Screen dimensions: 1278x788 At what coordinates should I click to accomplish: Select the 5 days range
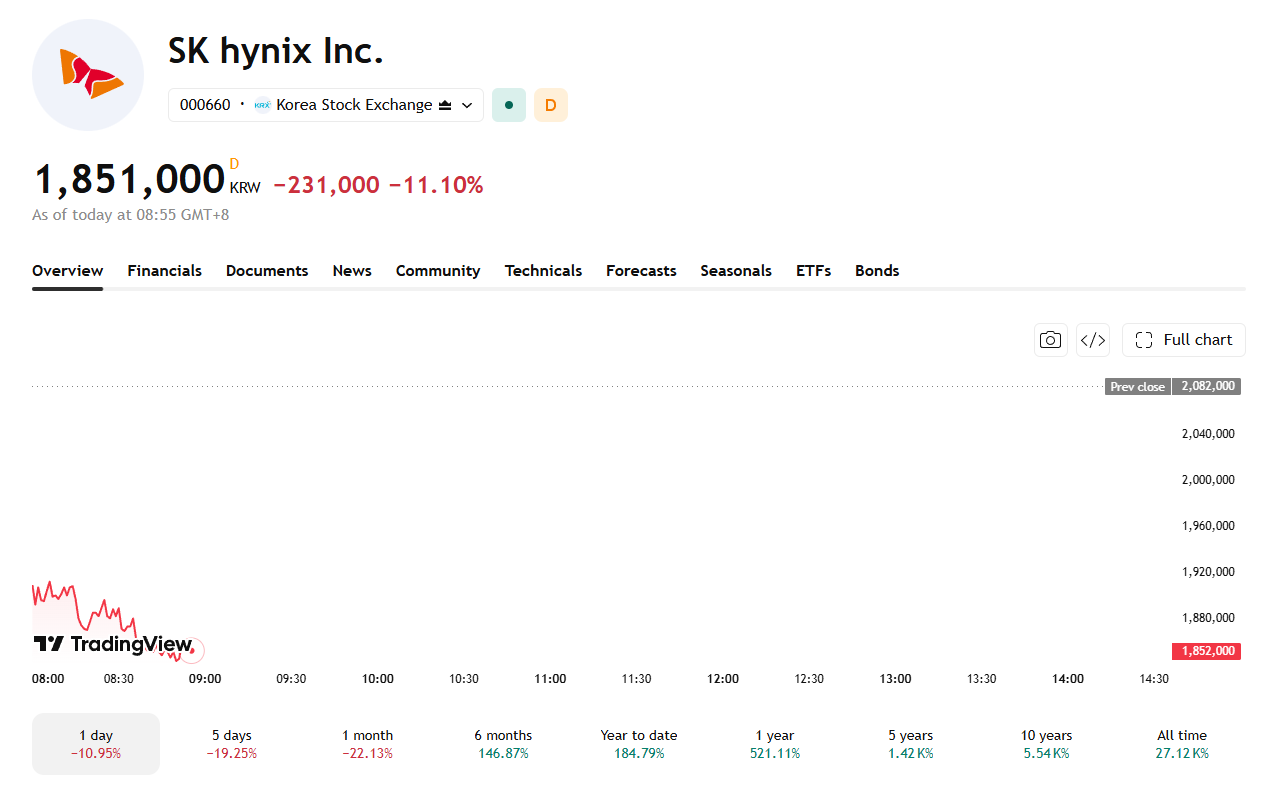232,744
